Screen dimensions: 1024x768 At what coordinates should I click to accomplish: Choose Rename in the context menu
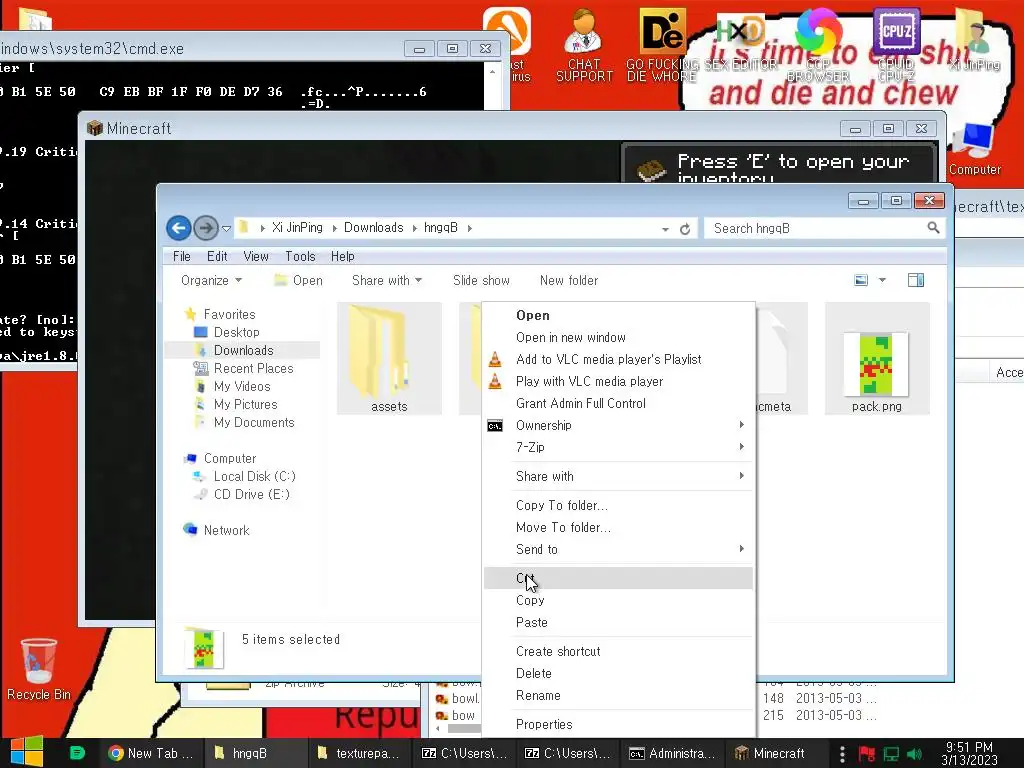click(x=618, y=696)
